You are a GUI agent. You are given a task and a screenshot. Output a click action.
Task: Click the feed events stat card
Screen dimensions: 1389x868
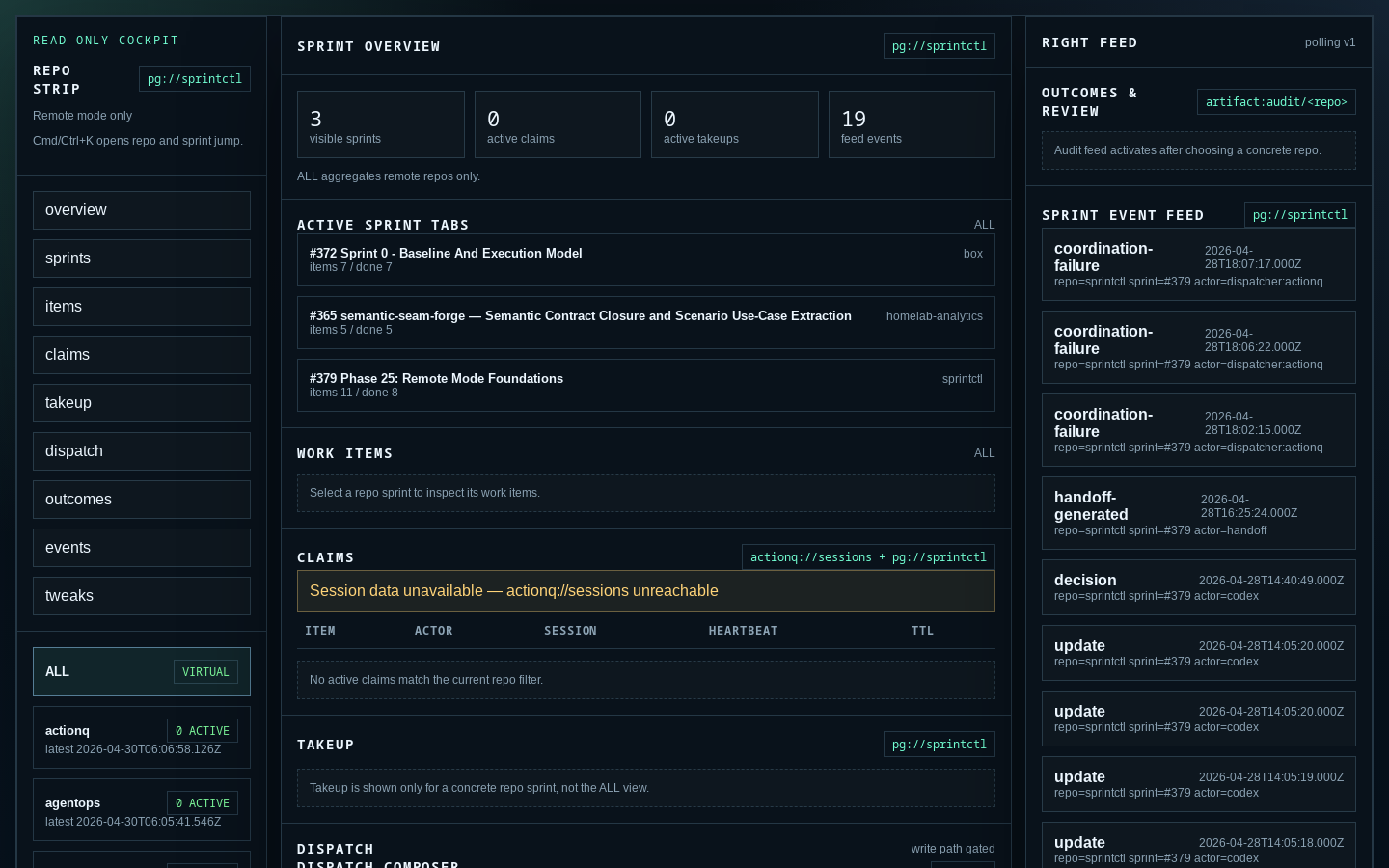tap(912, 124)
